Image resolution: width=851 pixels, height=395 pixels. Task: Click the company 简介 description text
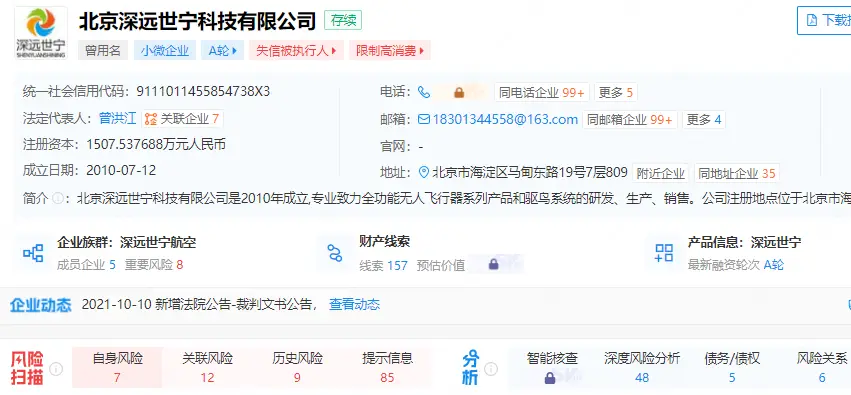[464, 198]
